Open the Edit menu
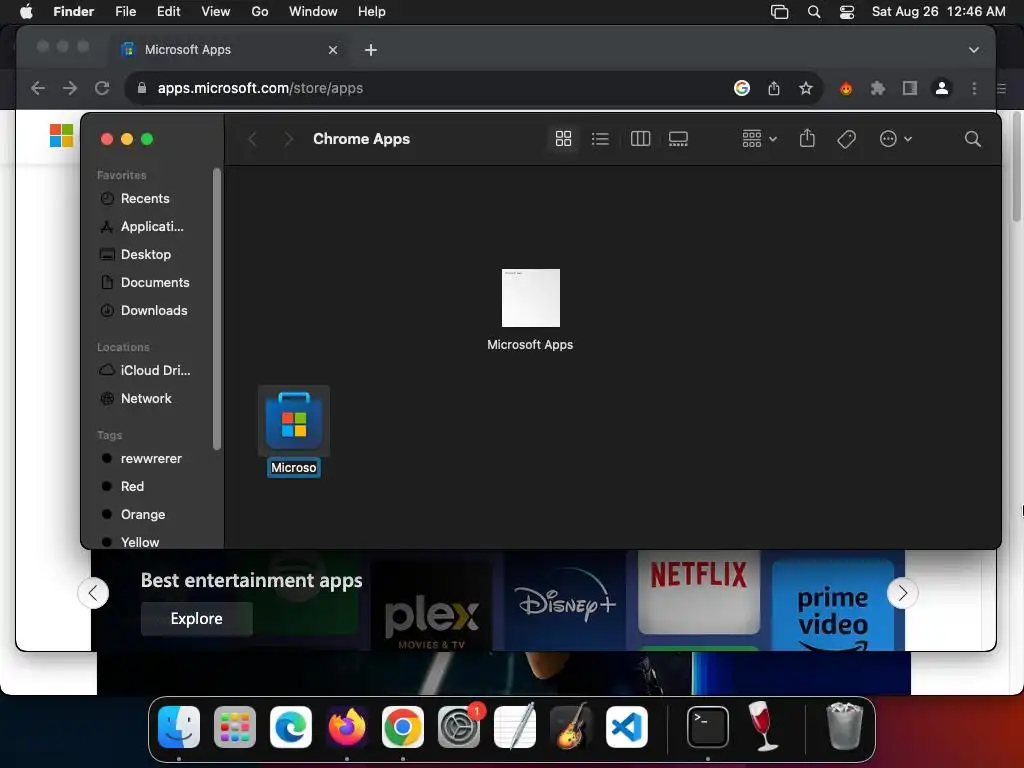 168,12
